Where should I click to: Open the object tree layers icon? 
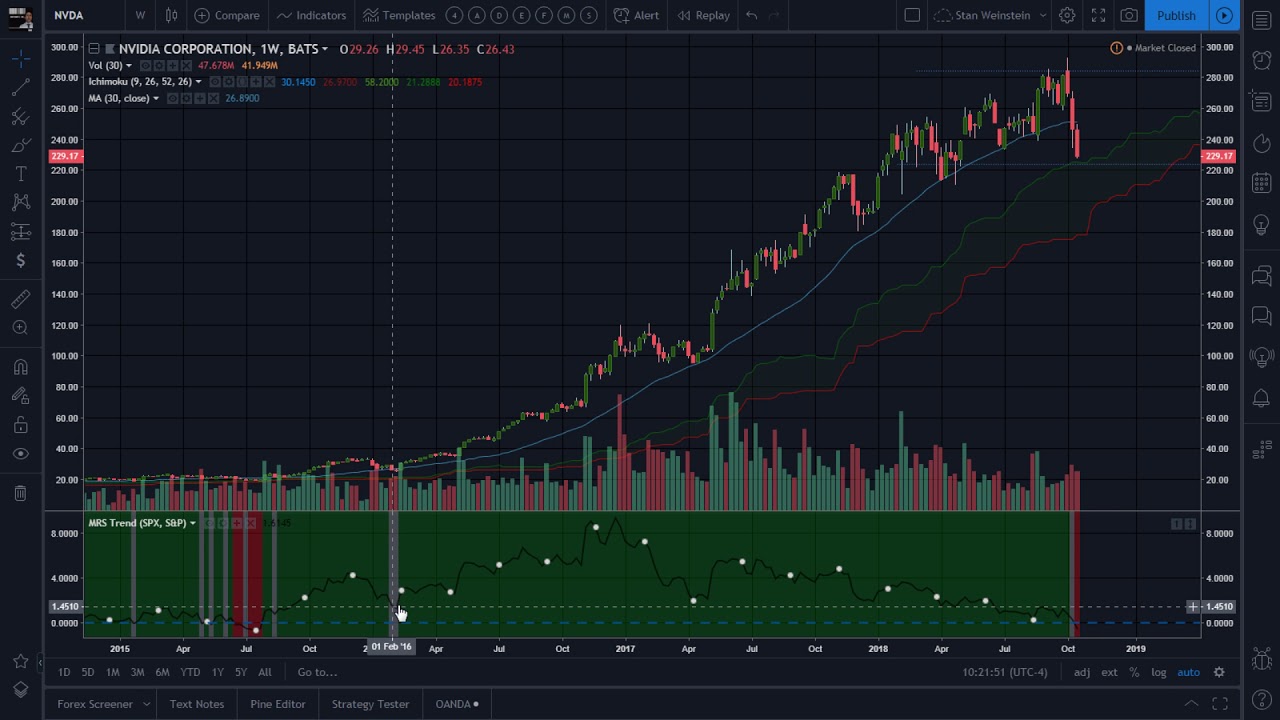[20, 690]
